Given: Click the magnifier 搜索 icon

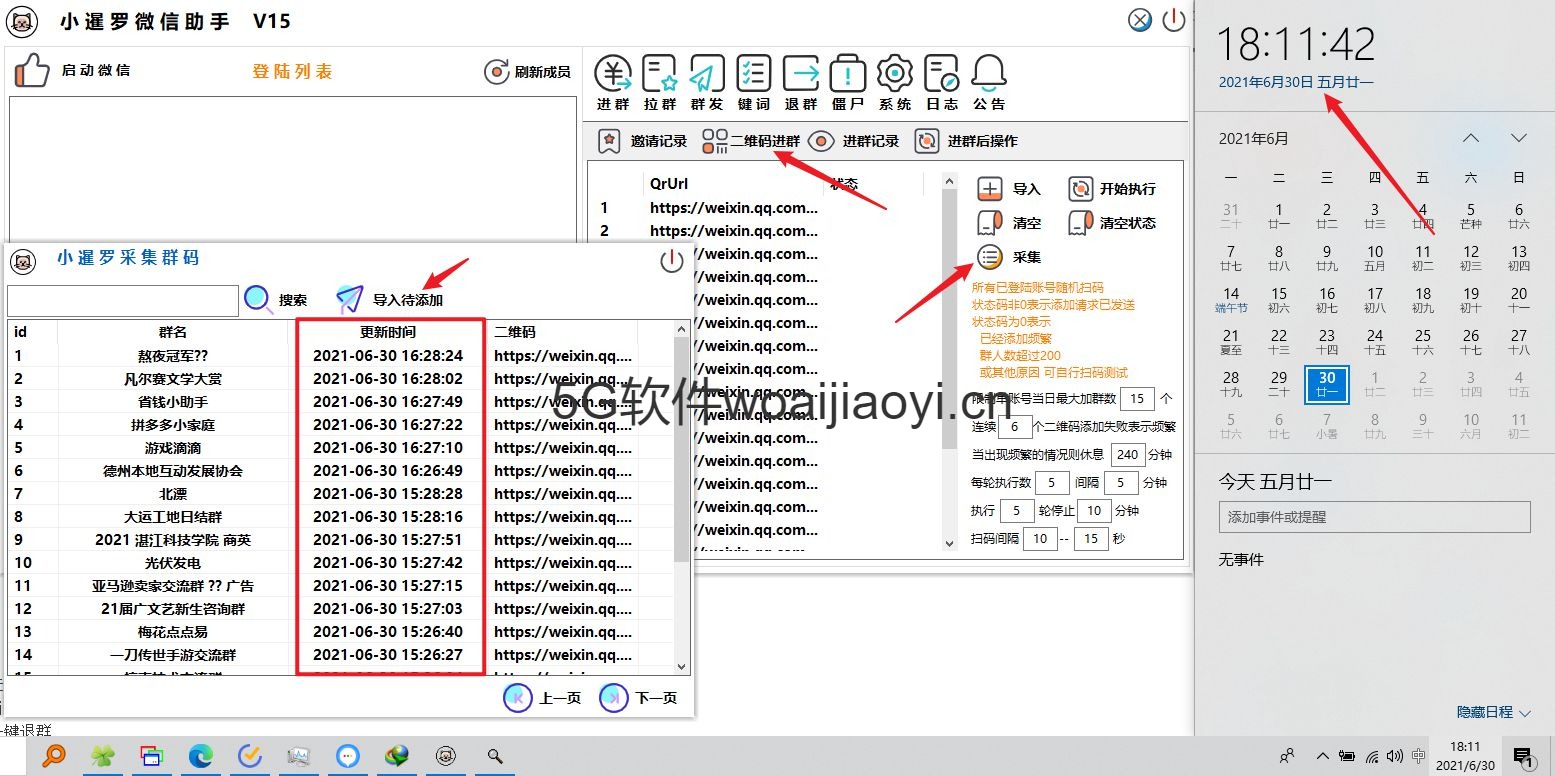Looking at the screenshot, I should point(259,299).
